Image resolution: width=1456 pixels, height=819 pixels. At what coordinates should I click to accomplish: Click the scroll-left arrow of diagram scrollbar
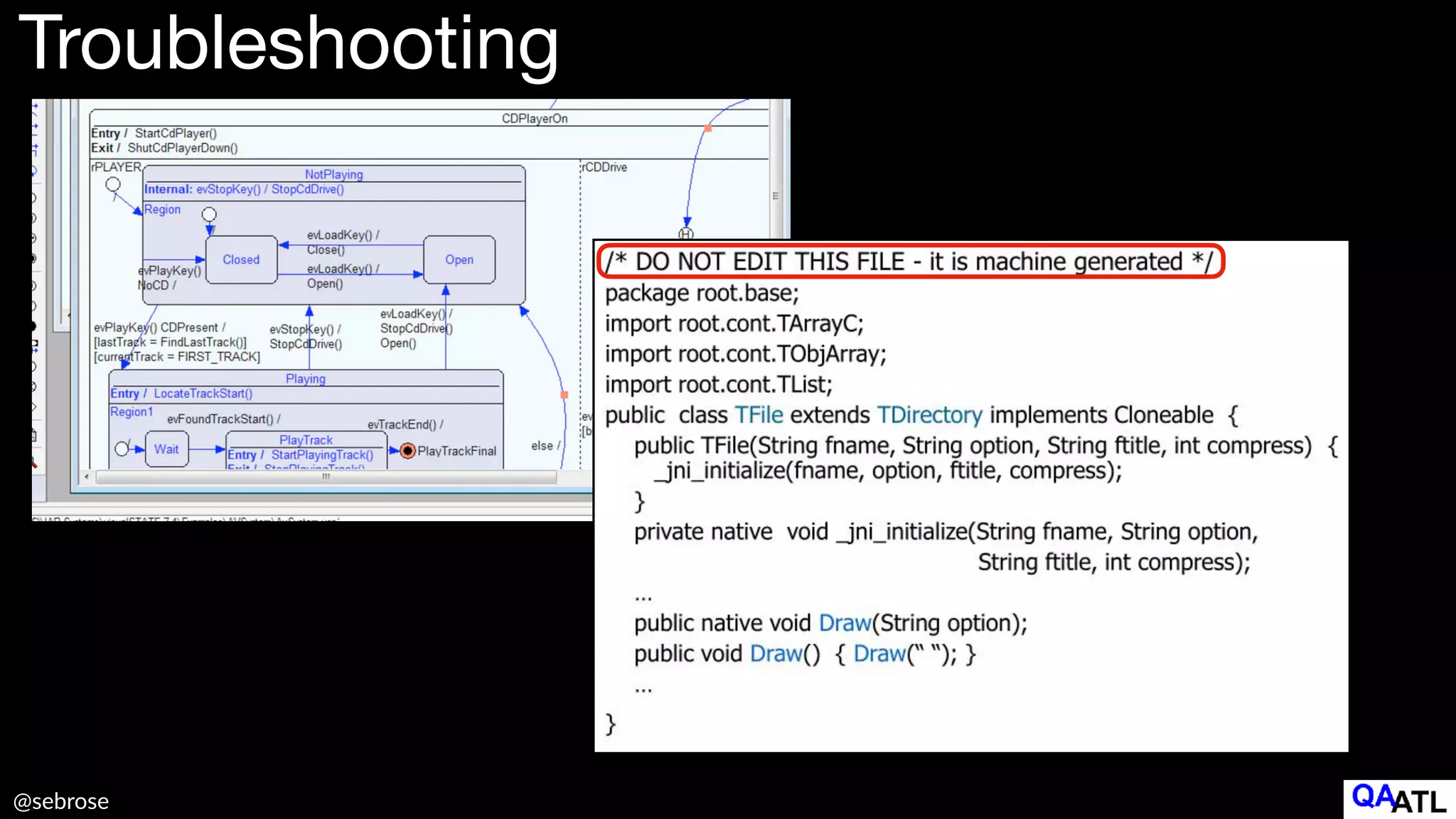(x=87, y=477)
